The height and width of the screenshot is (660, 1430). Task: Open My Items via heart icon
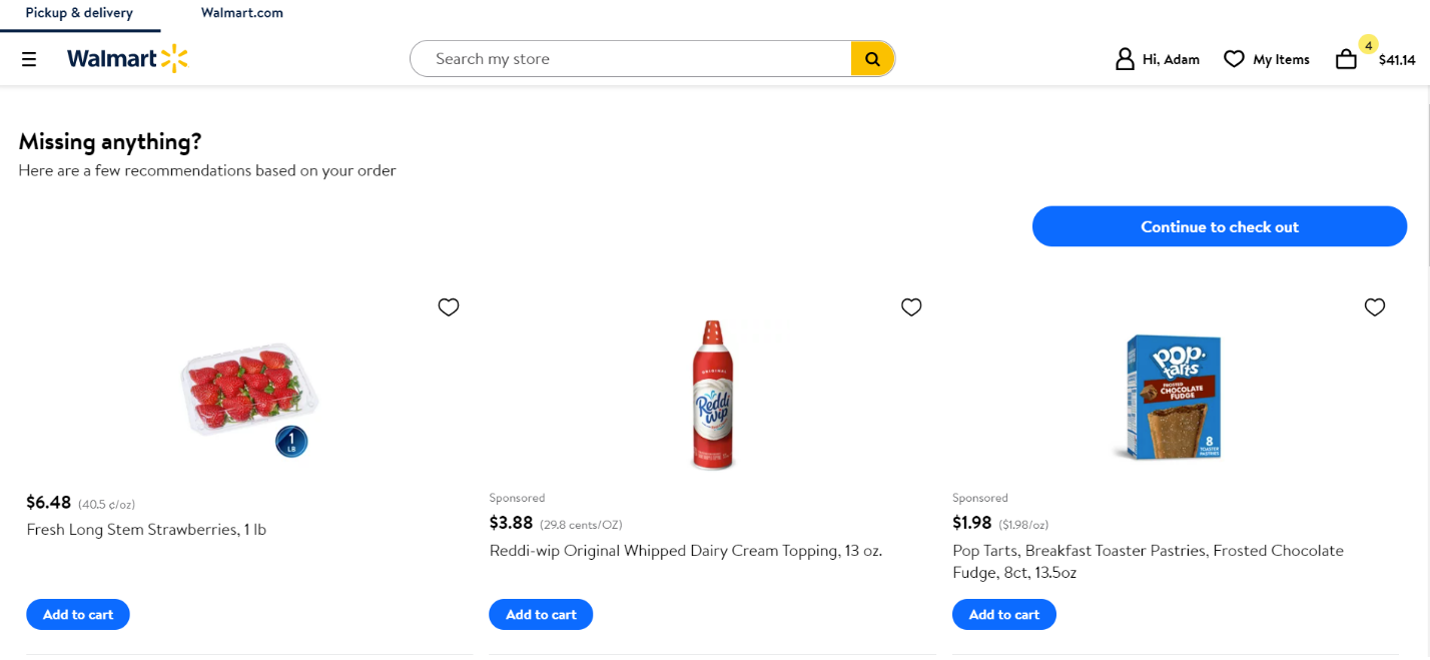pyautogui.click(x=1234, y=58)
